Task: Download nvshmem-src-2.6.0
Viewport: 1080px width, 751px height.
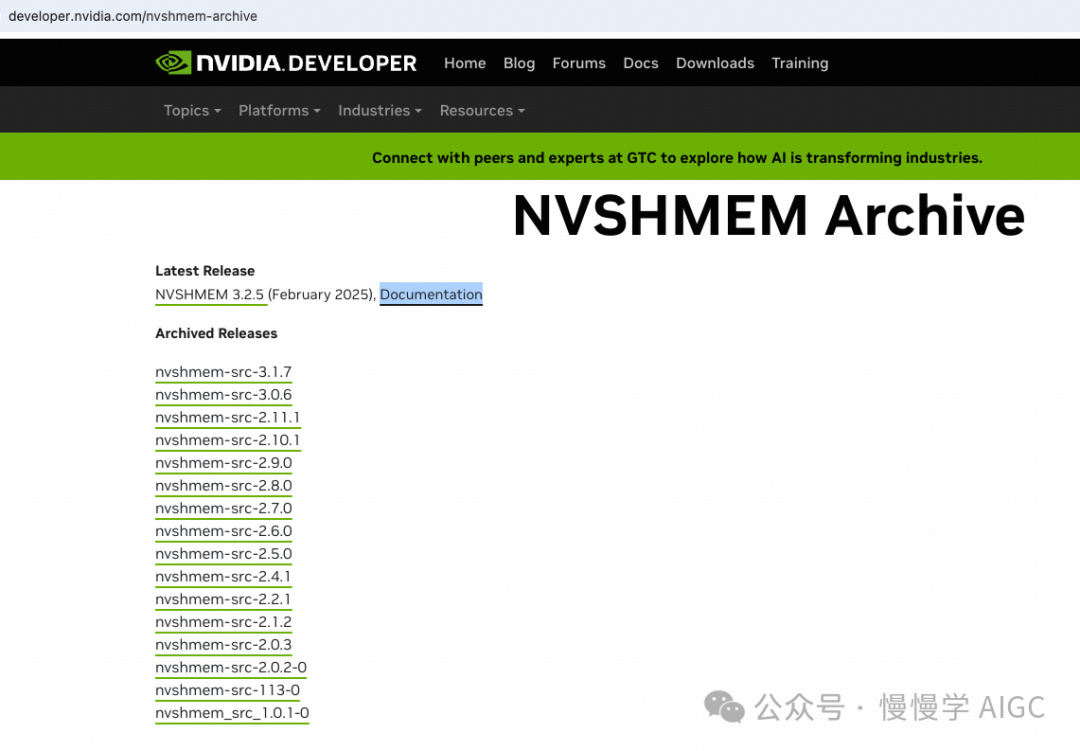Action: tap(223, 531)
